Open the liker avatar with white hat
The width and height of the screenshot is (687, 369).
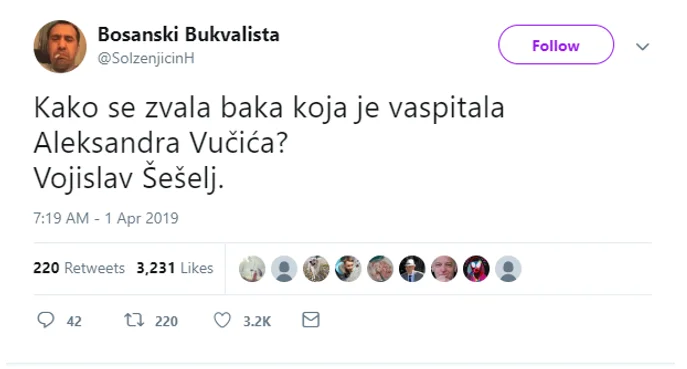[x=412, y=268]
